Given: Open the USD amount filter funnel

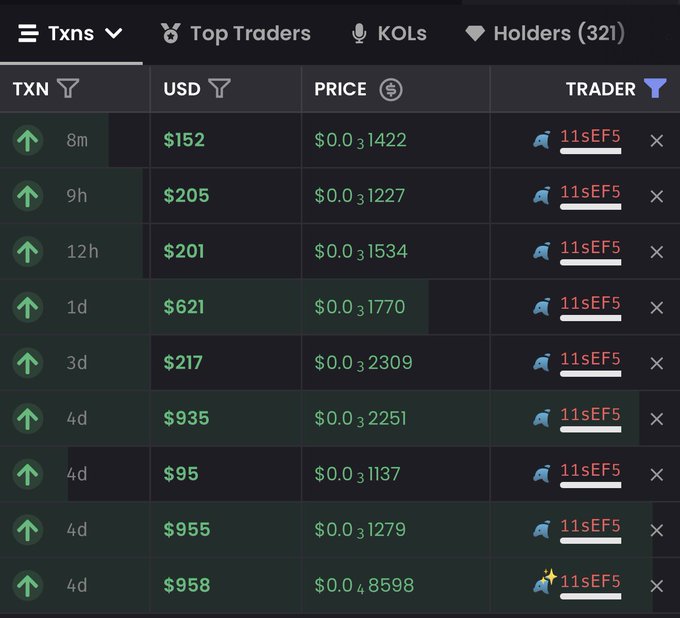Looking at the screenshot, I should tap(219, 88).
